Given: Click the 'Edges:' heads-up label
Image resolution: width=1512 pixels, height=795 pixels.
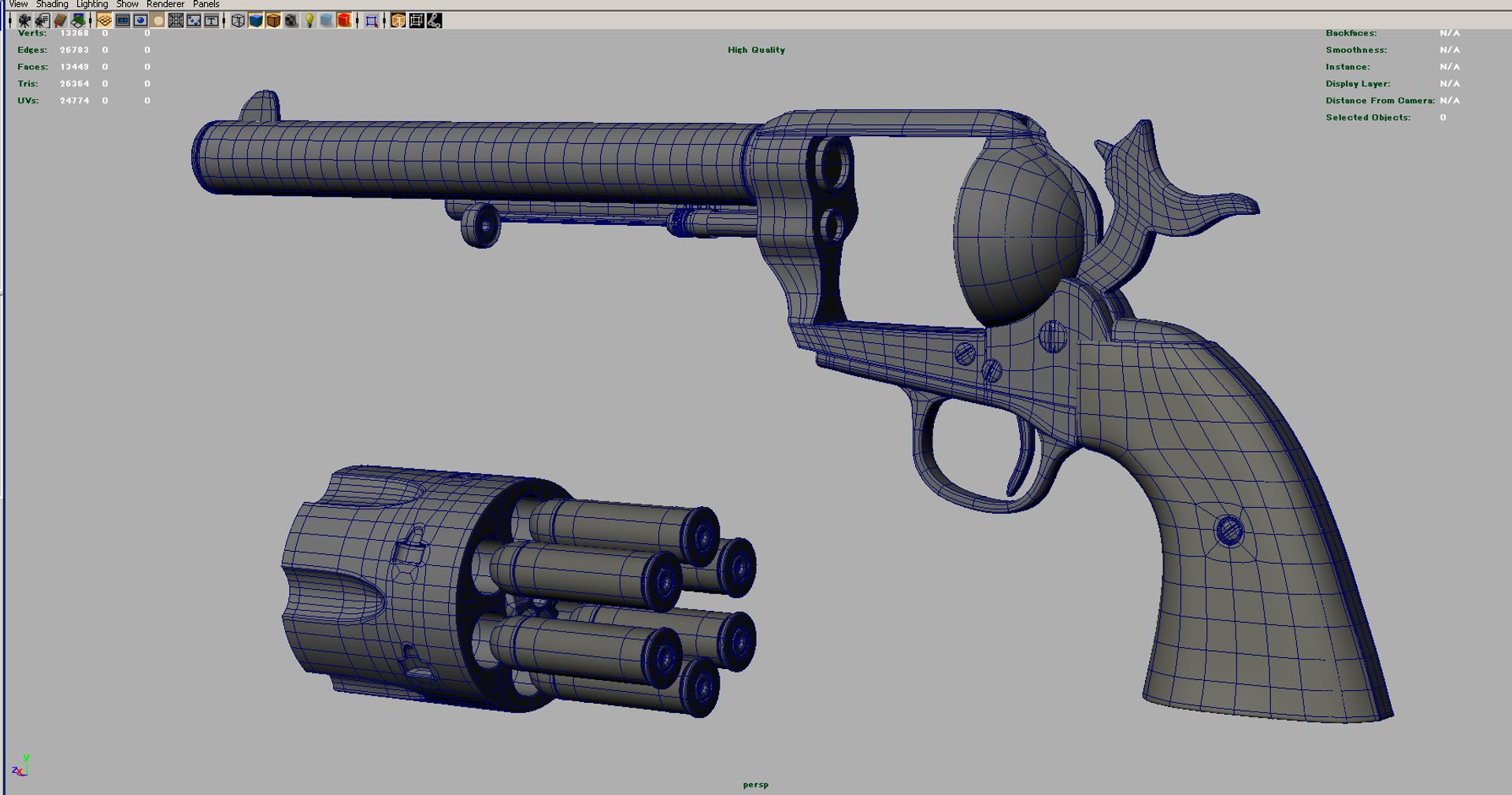Looking at the screenshot, I should tap(32, 50).
